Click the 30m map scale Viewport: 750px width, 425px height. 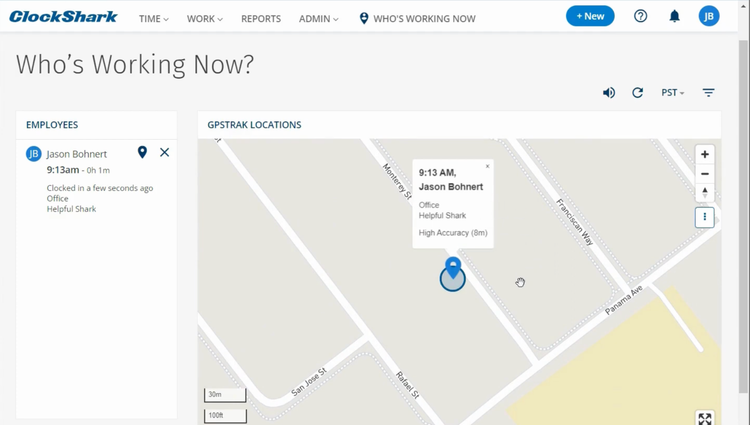click(x=225, y=395)
